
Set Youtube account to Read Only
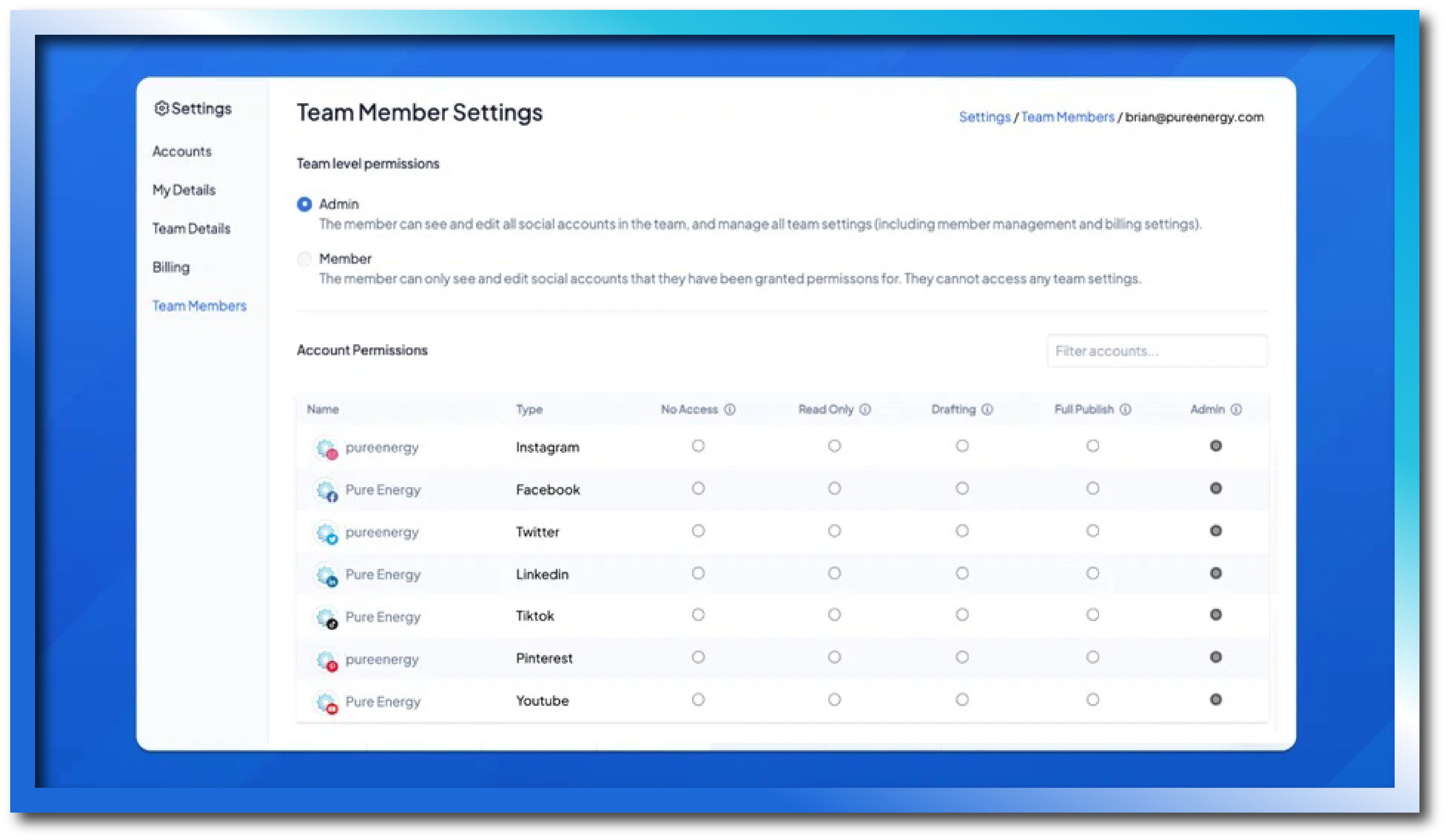coord(834,699)
